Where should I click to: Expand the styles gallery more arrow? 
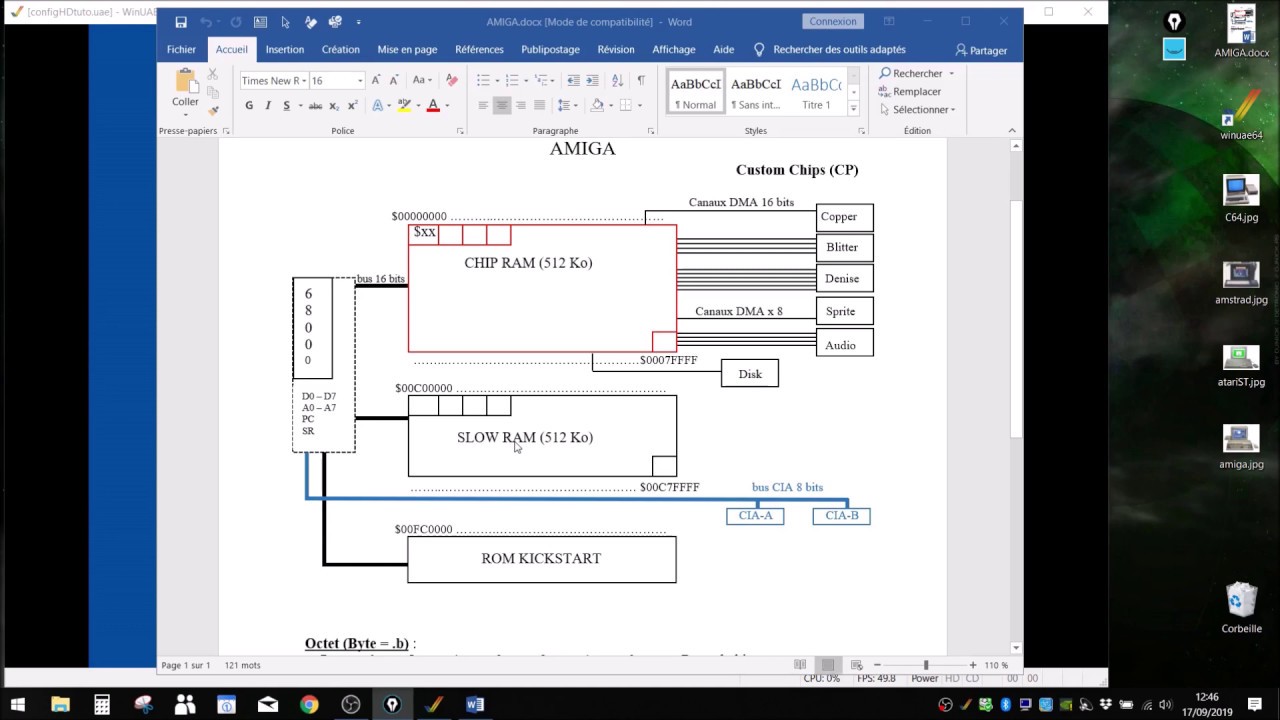853,108
